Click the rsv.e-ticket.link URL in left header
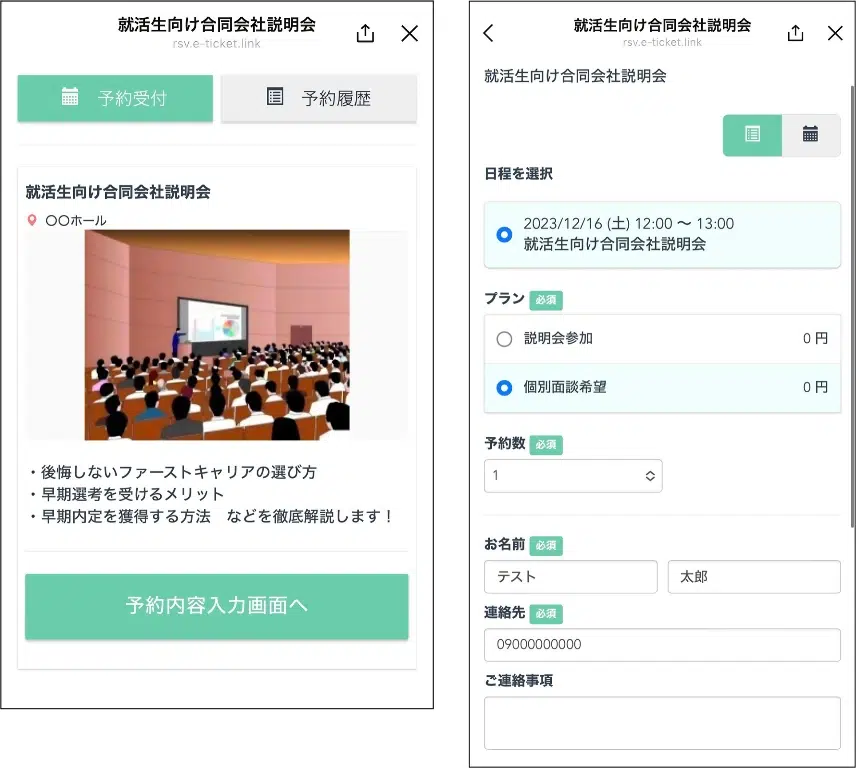This screenshot has width=859, height=768. click(216, 44)
